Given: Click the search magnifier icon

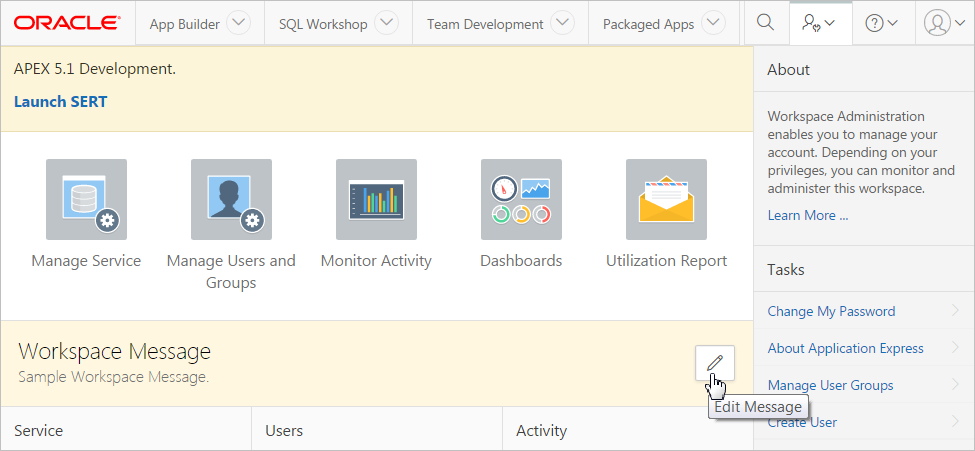Looking at the screenshot, I should [x=765, y=23].
